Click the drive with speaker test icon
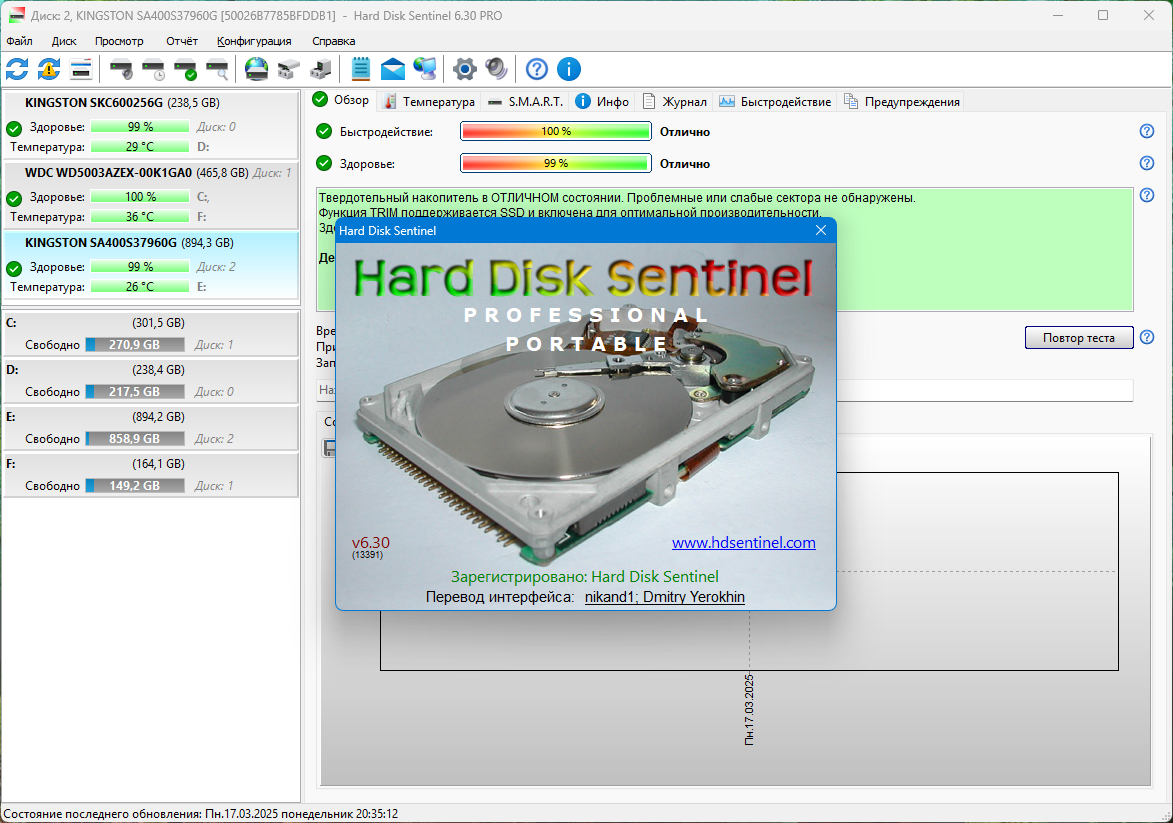 coord(121,70)
